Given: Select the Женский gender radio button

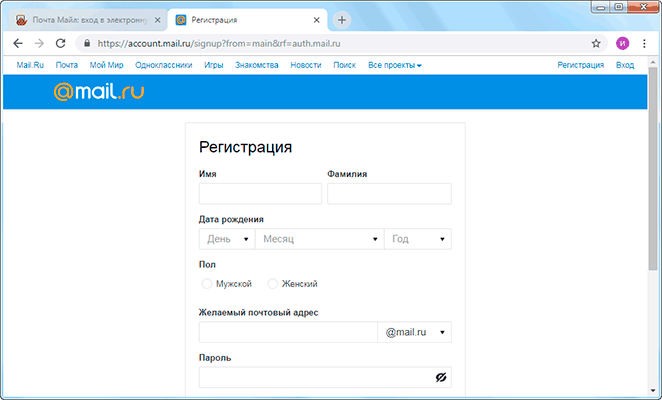Looking at the screenshot, I should coord(273,284).
